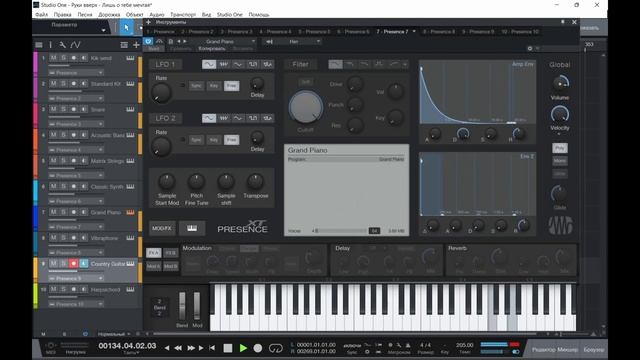The width and height of the screenshot is (640, 360).
Task: Open the Файл menu
Action: click(41, 14)
